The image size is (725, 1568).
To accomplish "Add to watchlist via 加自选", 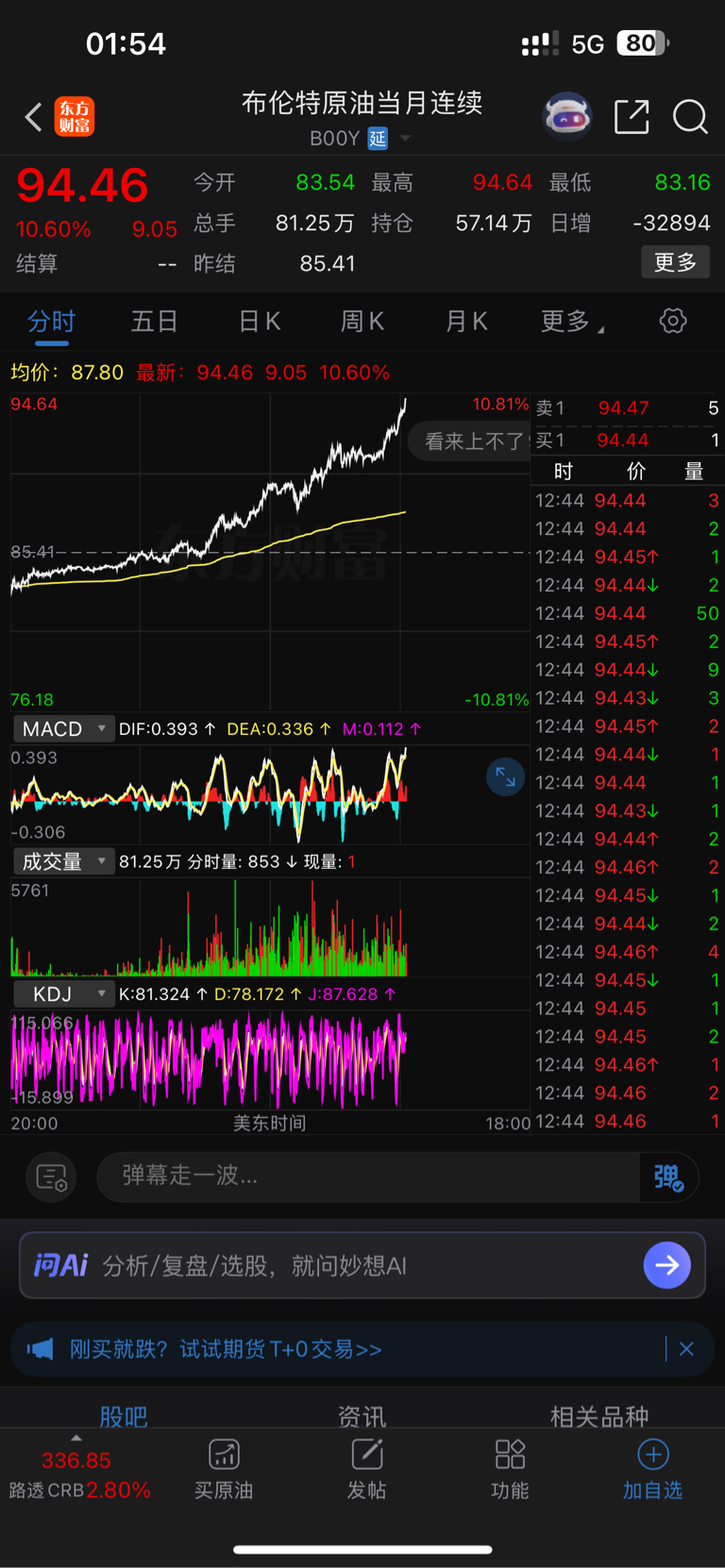I will tap(652, 1470).
